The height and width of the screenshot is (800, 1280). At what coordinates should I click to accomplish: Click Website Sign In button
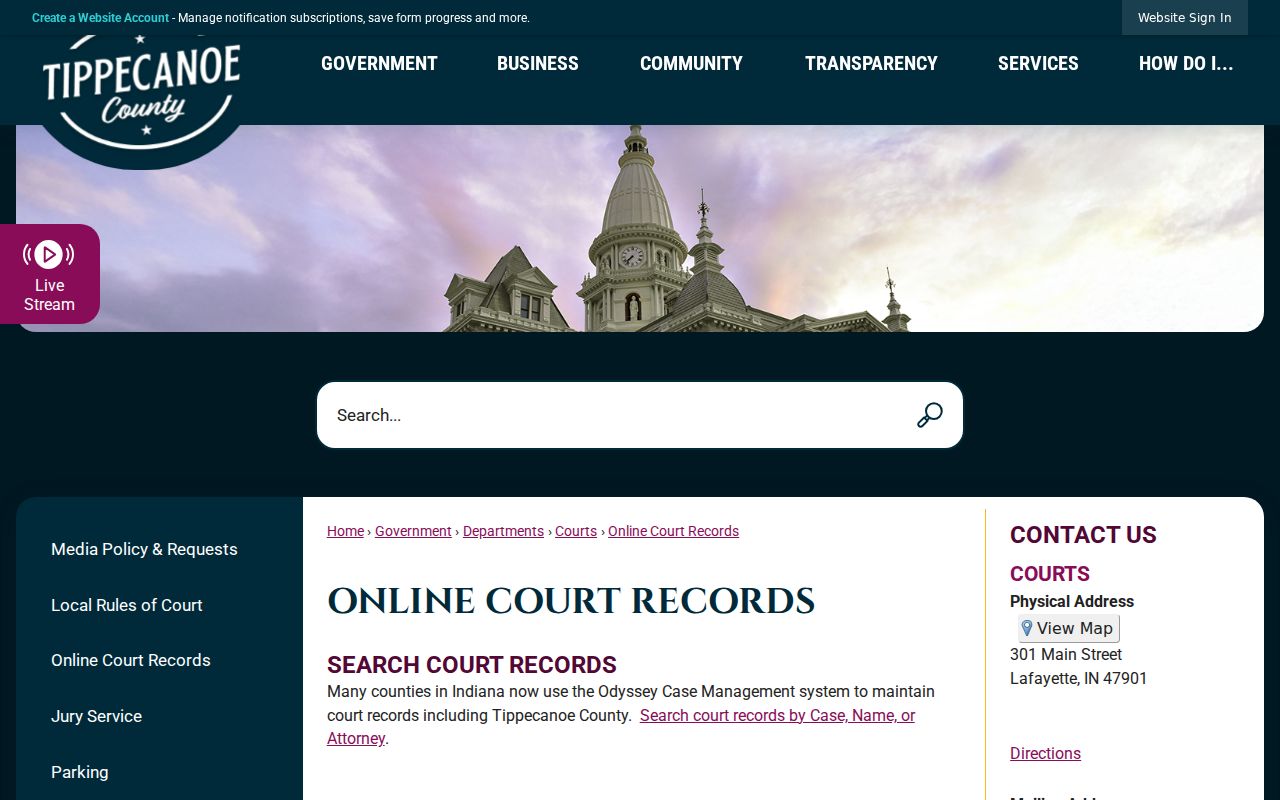click(1184, 17)
